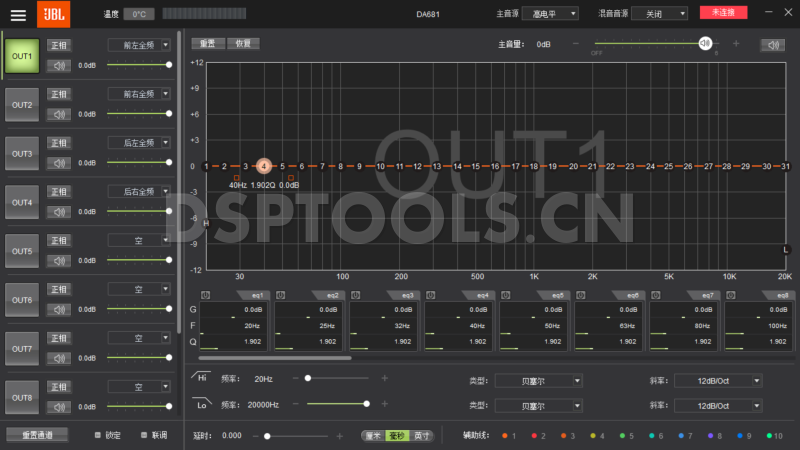Click Hi-pass frequency slider handle
Viewport: 800px width, 450px height.
(x=308, y=378)
